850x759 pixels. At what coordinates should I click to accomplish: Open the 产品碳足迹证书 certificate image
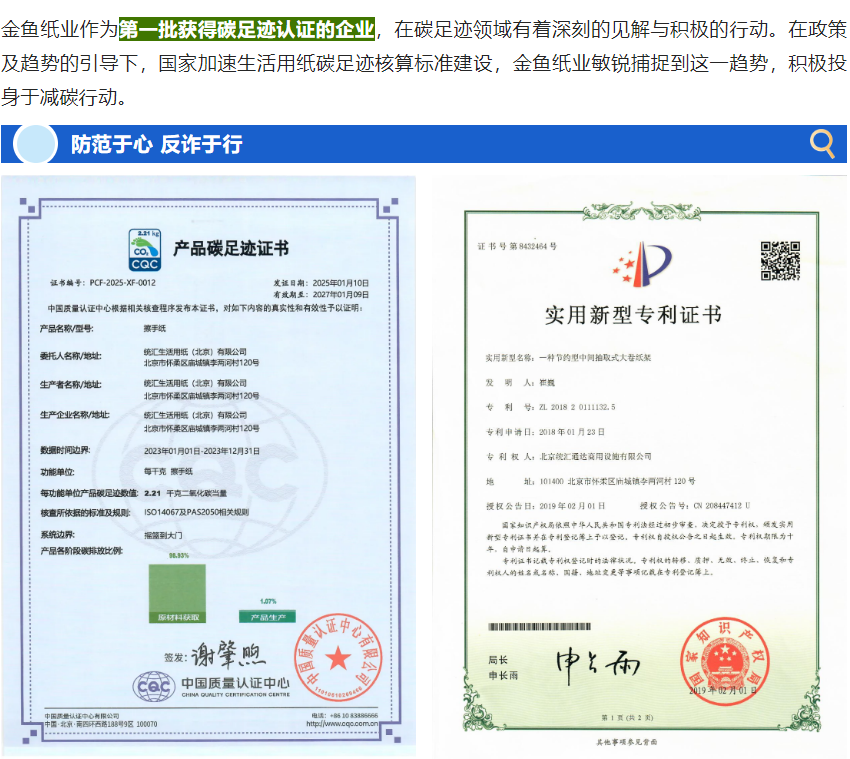click(208, 466)
